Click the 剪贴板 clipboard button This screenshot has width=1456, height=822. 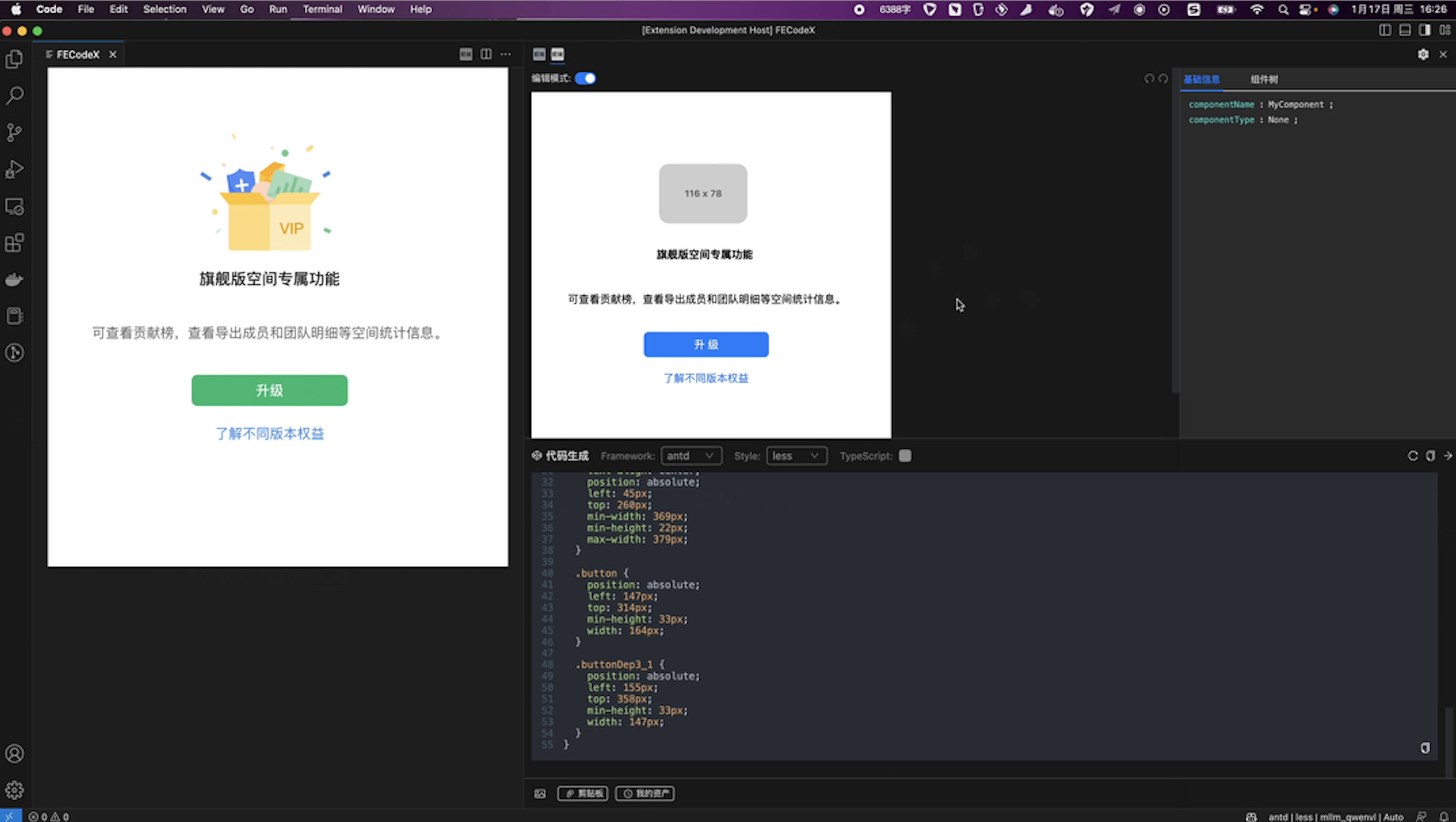583,794
